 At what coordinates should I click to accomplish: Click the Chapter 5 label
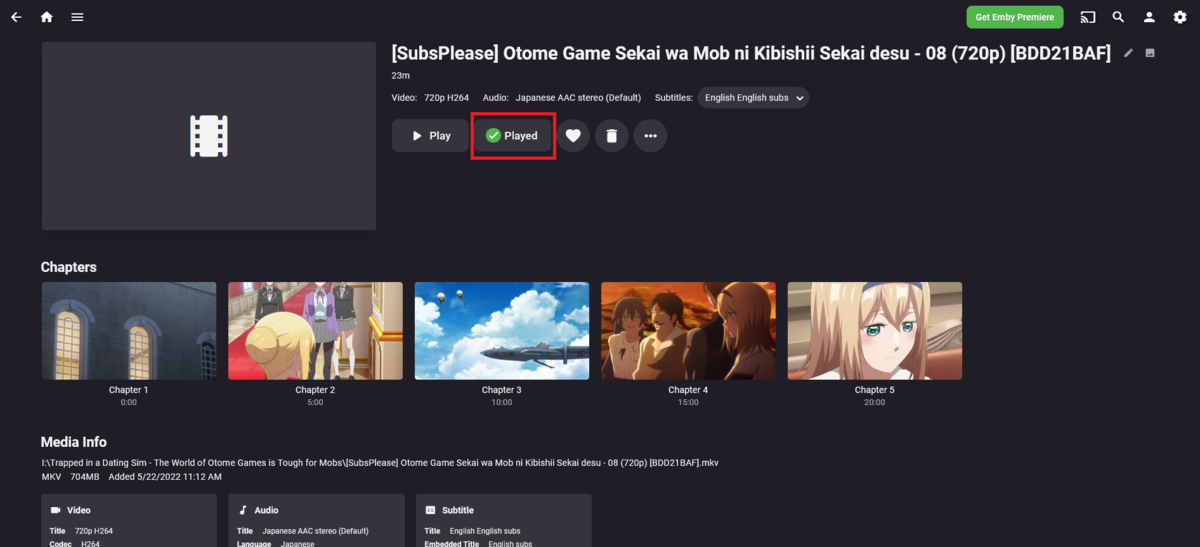pos(875,390)
